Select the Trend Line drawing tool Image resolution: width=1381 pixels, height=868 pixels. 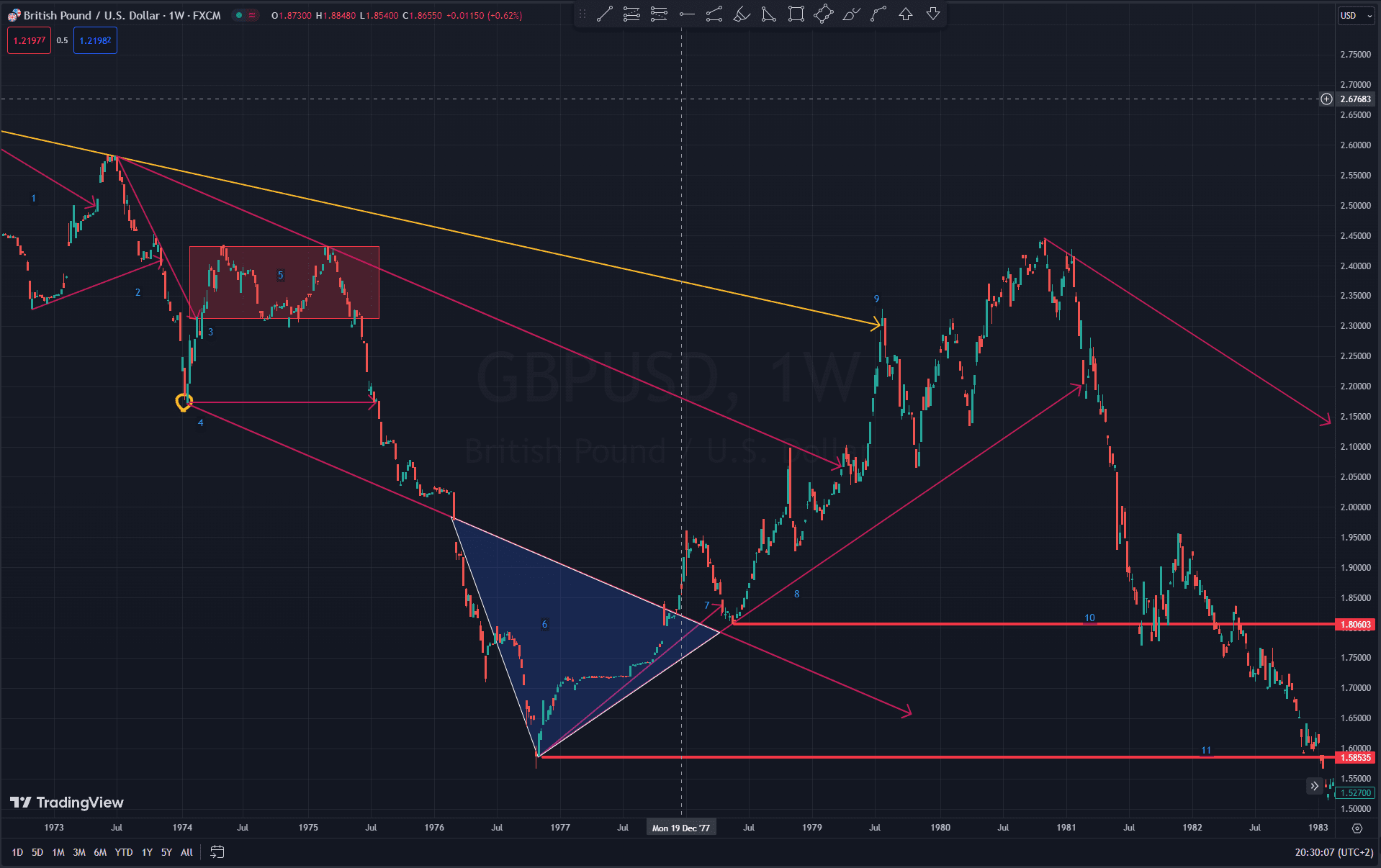[x=604, y=14]
